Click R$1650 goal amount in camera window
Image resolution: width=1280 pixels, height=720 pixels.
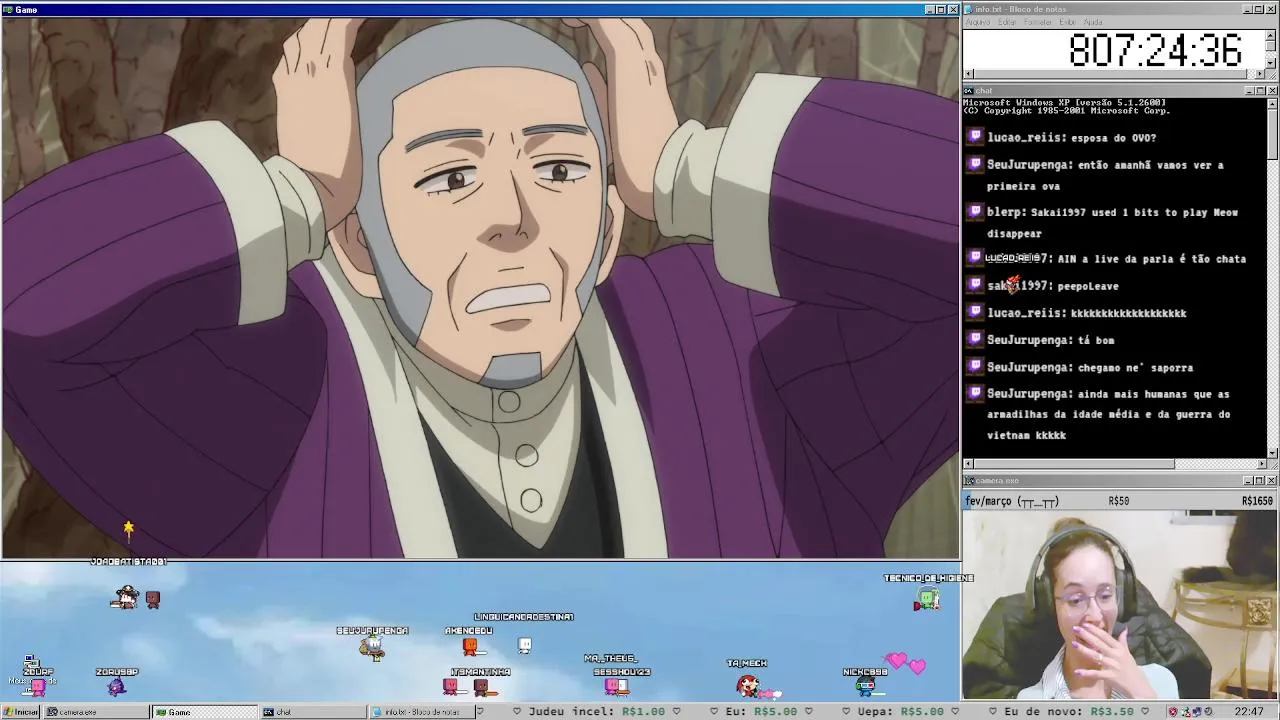pos(1257,501)
